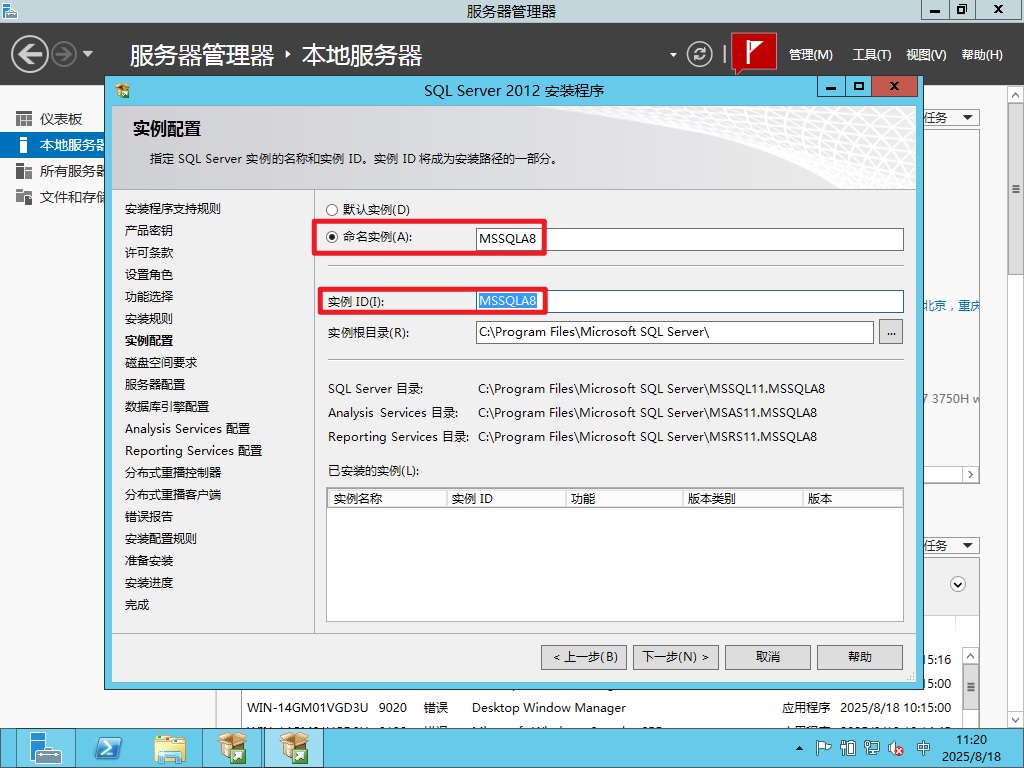Image resolution: width=1024 pixels, height=768 pixels.
Task: Open the 文件和存储 sidebar icon
Action: pyautogui.click(x=24, y=197)
